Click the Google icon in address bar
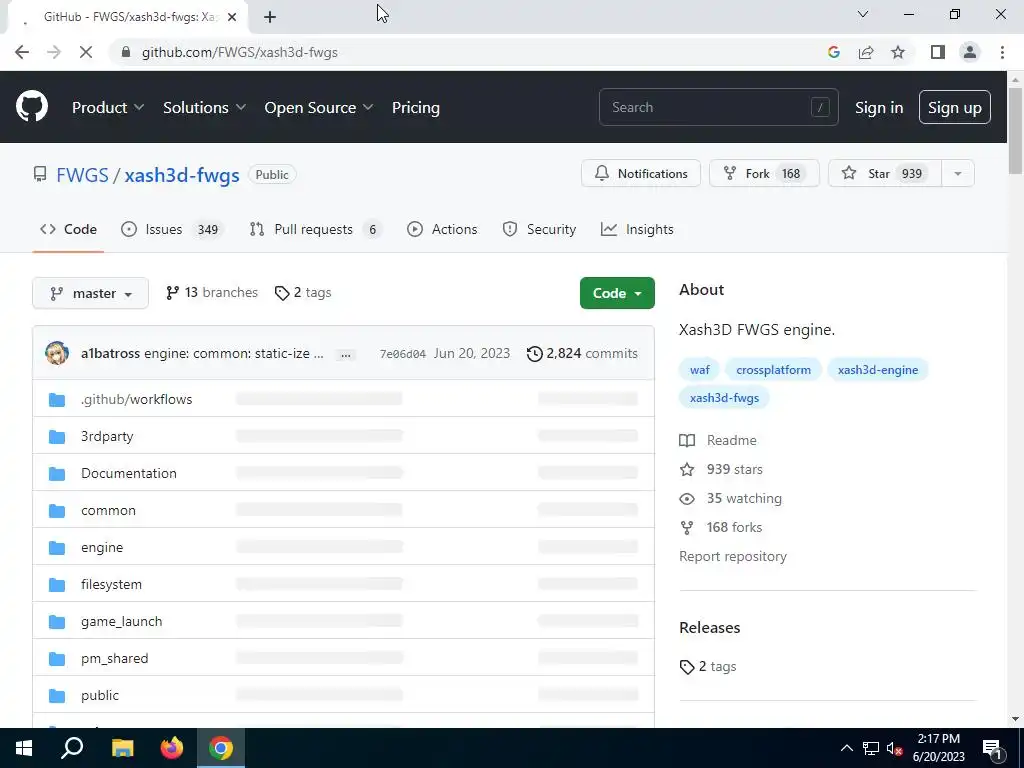This screenshot has width=1024, height=768. pyautogui.click(x=833, y=52)
